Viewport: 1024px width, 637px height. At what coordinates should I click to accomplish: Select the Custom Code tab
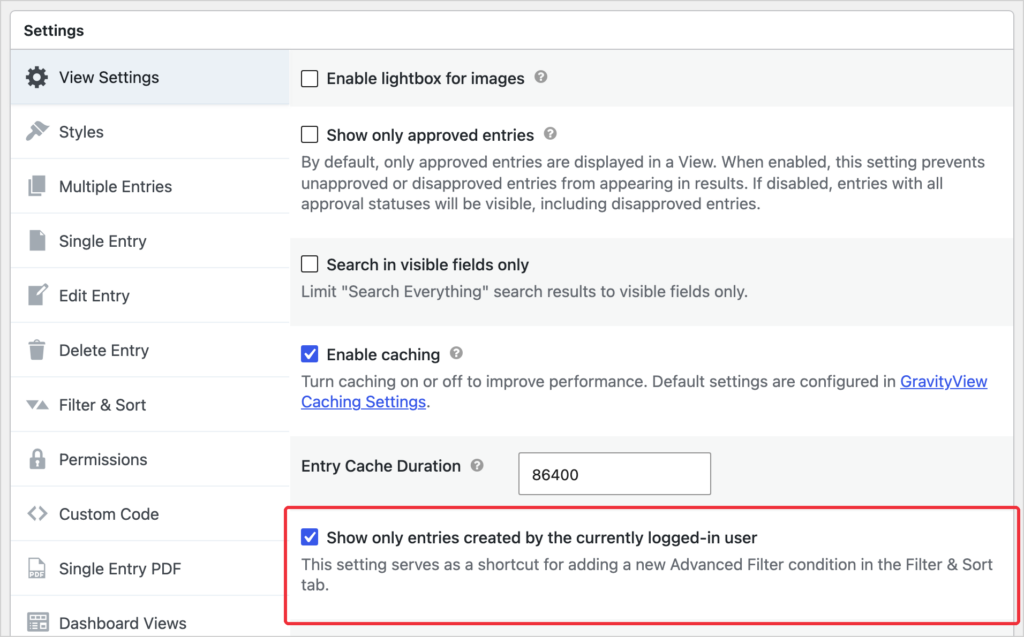[150, 514]
